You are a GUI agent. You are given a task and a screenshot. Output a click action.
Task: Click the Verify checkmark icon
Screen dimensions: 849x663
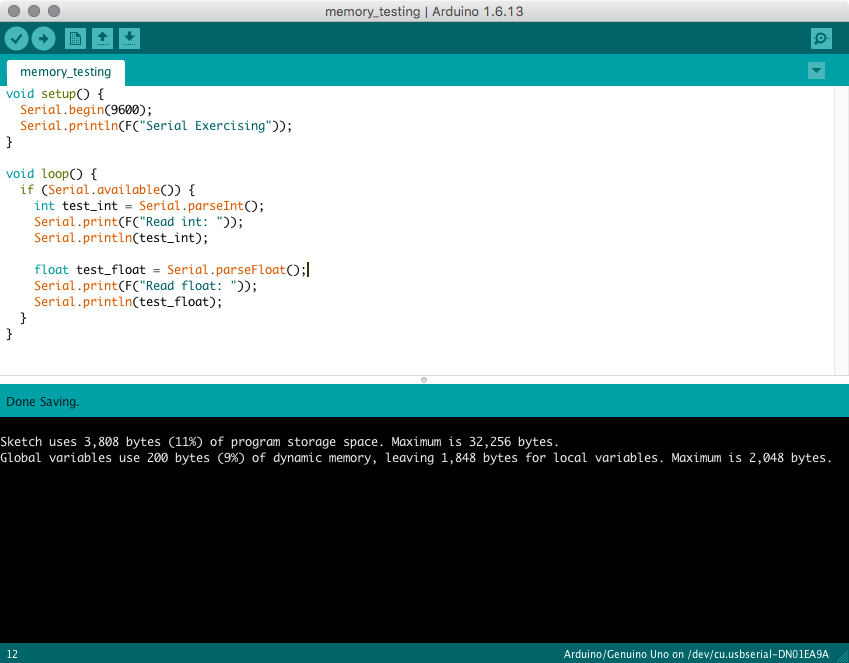[17, 39]
